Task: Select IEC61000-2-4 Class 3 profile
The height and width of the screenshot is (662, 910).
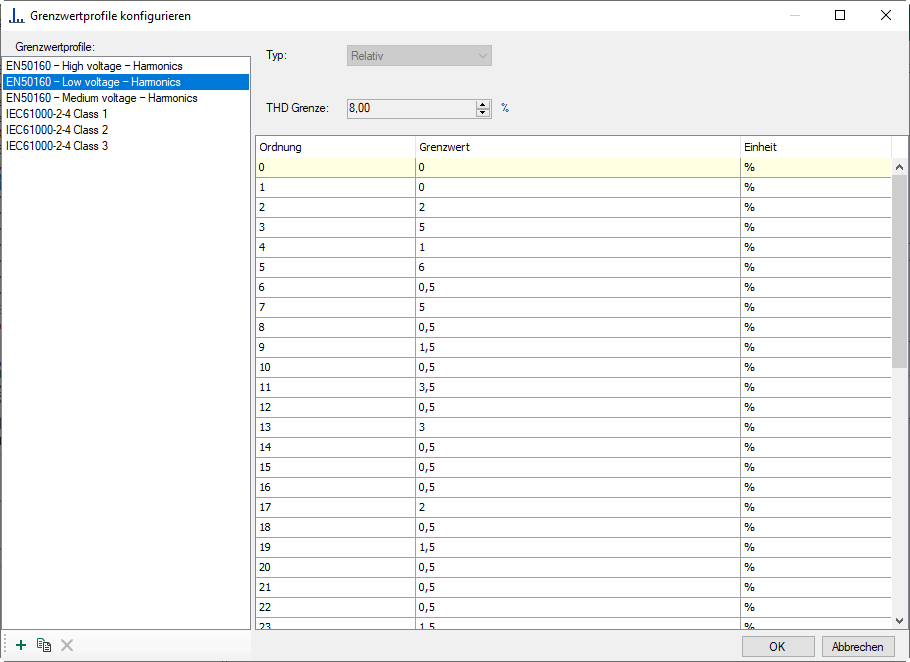Action: click(57, 146)
